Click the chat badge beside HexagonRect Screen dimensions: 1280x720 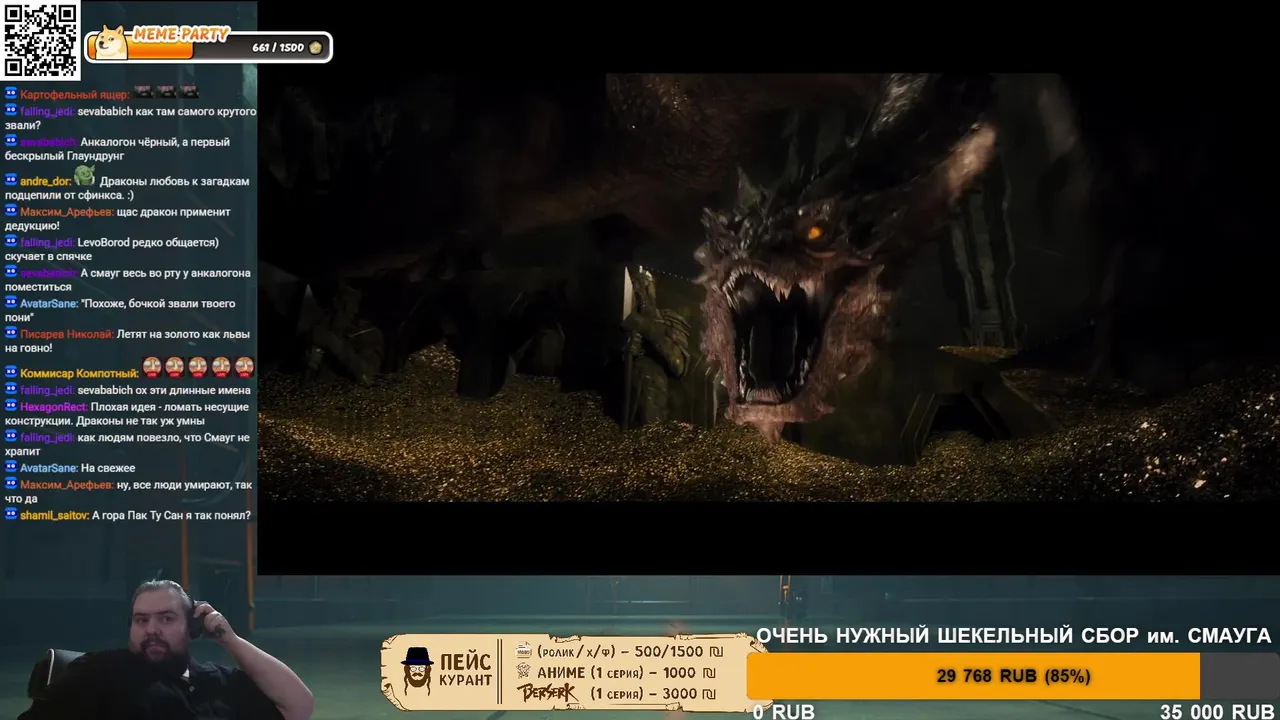click(x=11, y=407)
